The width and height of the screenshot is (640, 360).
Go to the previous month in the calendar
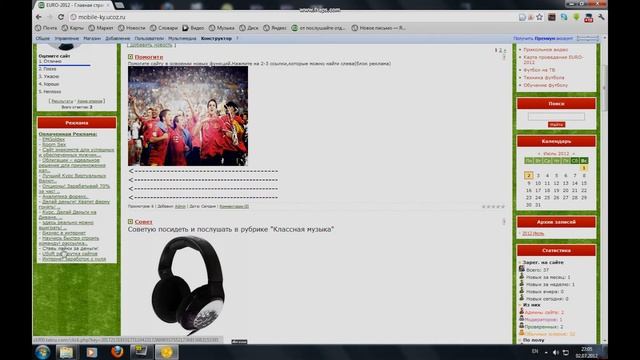coord(539,154)
